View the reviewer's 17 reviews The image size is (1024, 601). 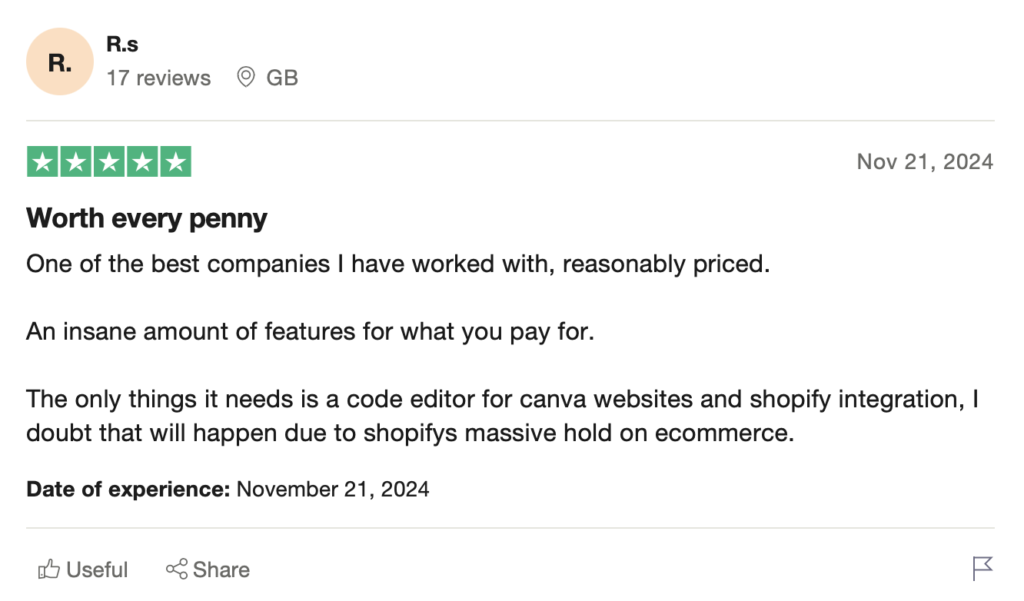(x=158, y=78)
